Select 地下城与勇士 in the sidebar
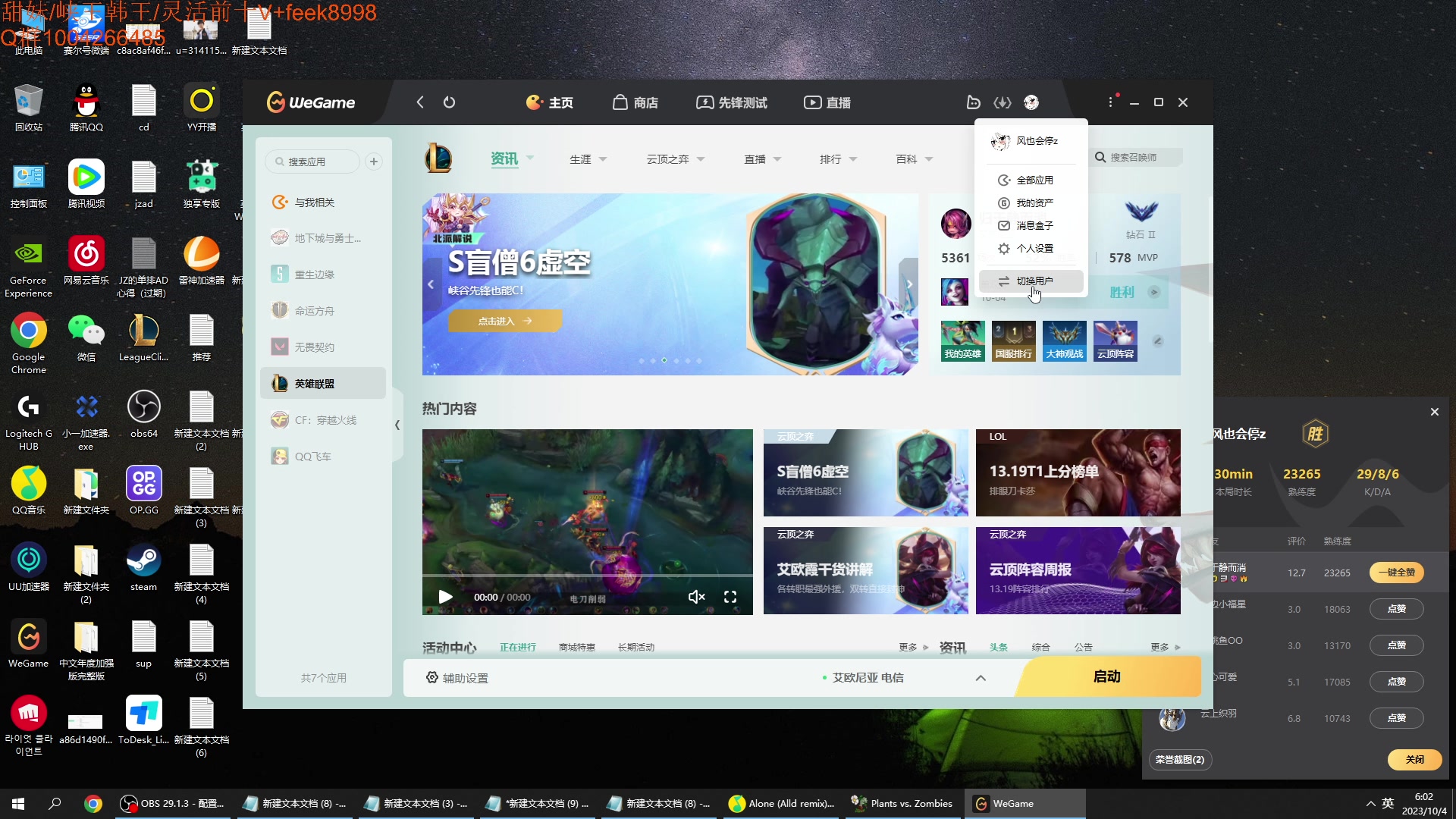The height and width of the screenshot is (819, 1456). coord(323,238)
